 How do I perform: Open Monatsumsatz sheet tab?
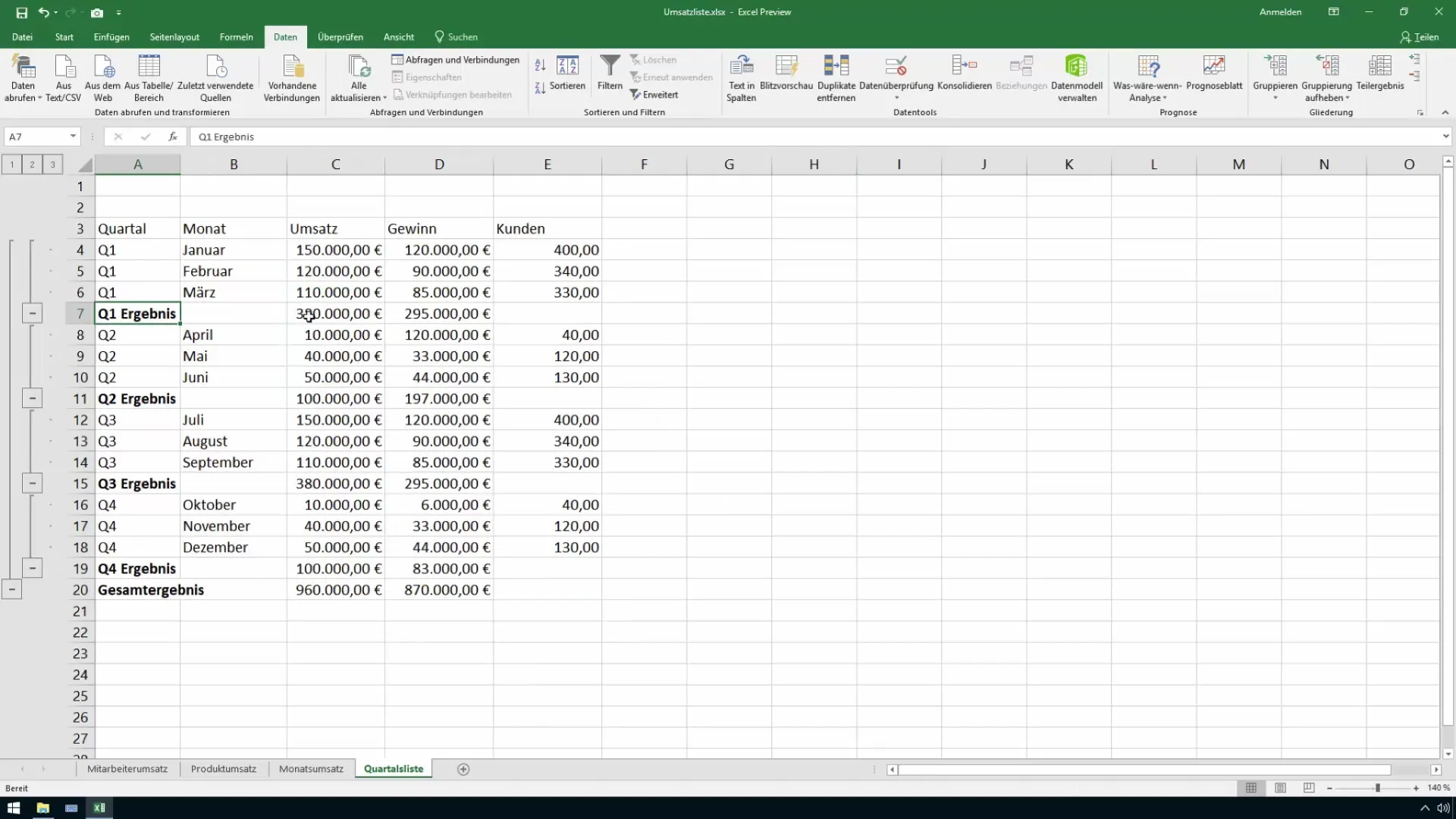tap(311, 769)
